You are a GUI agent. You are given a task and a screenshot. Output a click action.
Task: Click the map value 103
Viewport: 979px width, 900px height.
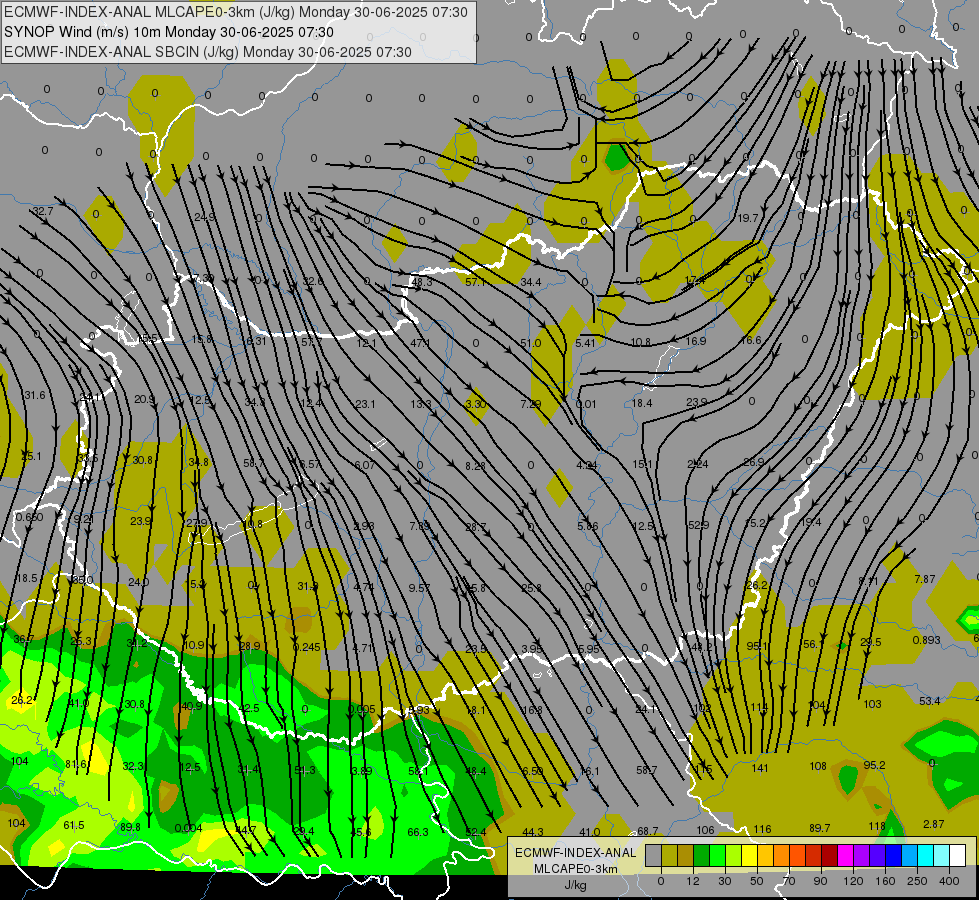point(872,704)
